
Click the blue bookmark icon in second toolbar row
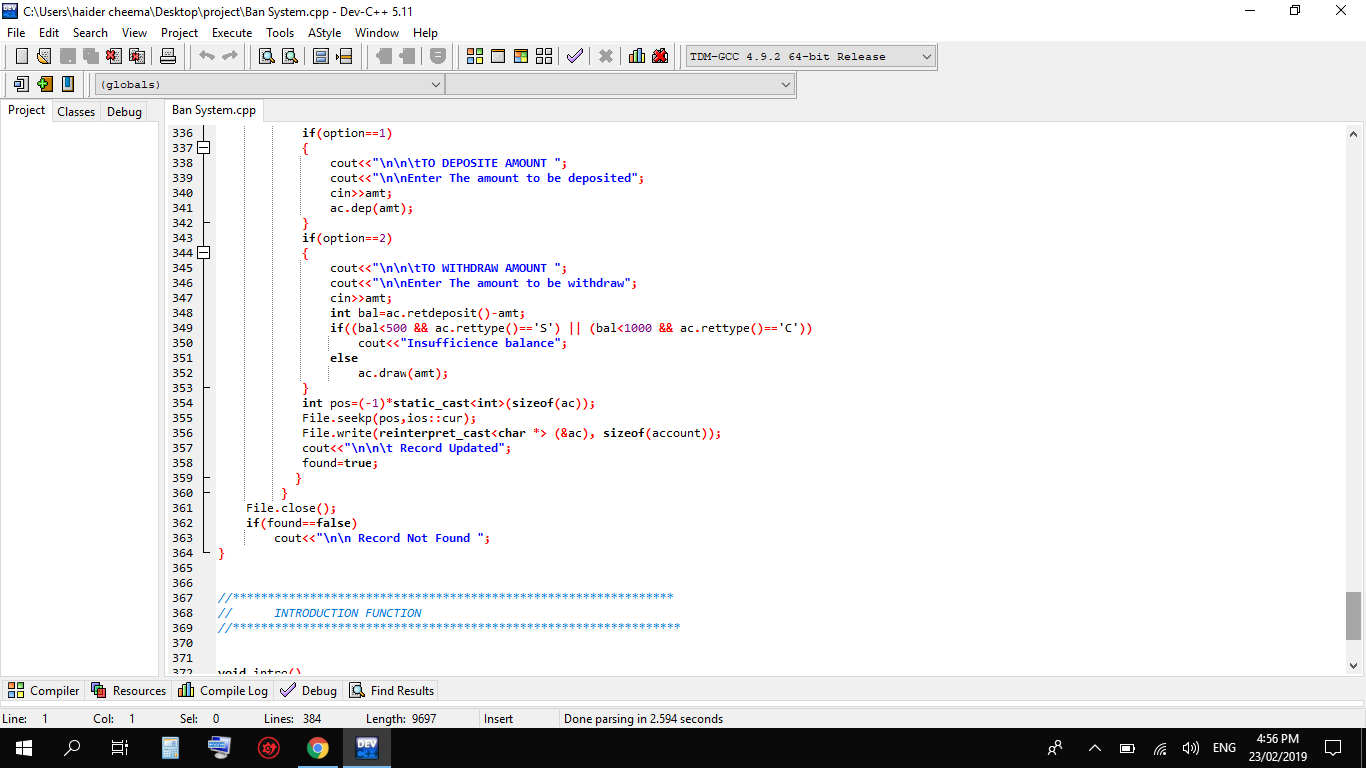click(x=68, y=84)
